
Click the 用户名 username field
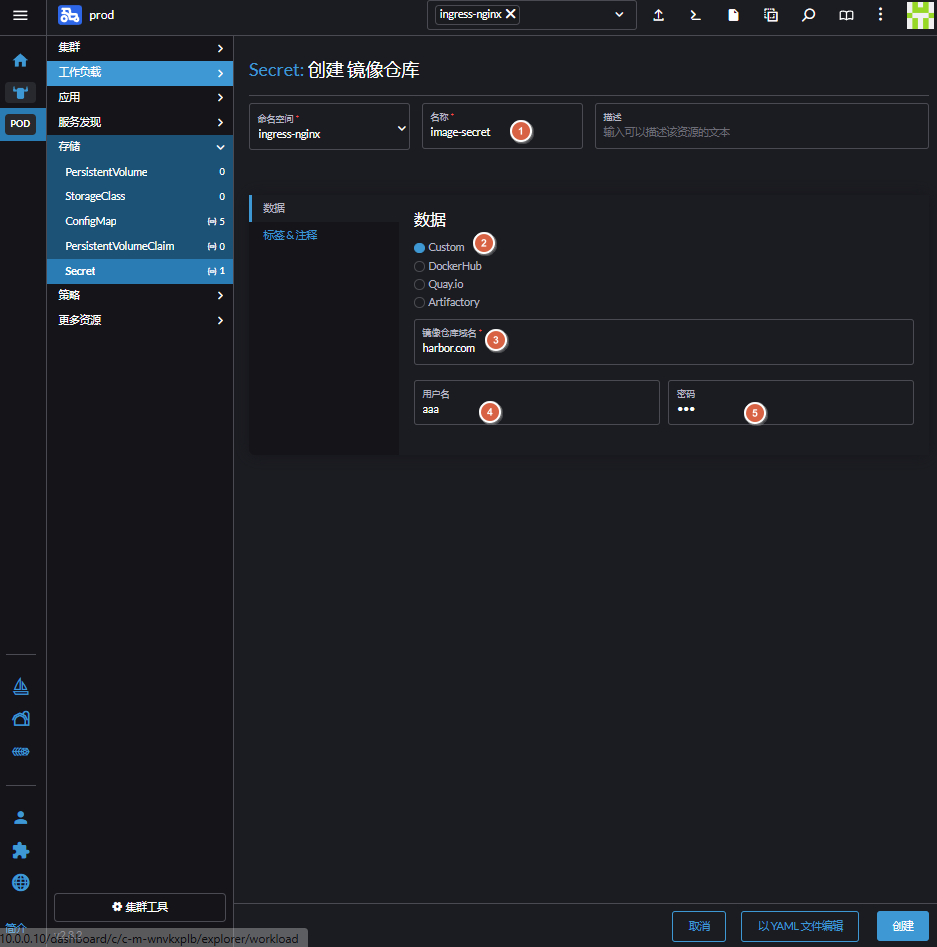(x=536, y=402)
